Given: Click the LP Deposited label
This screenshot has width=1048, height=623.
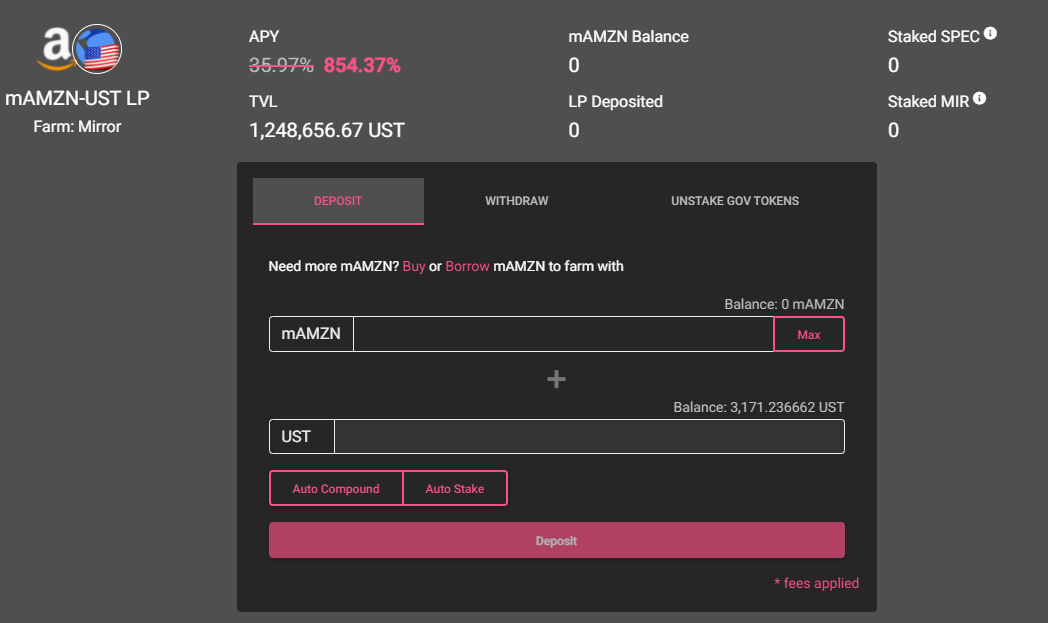Looking at the screenshot, I should point(616,102).
